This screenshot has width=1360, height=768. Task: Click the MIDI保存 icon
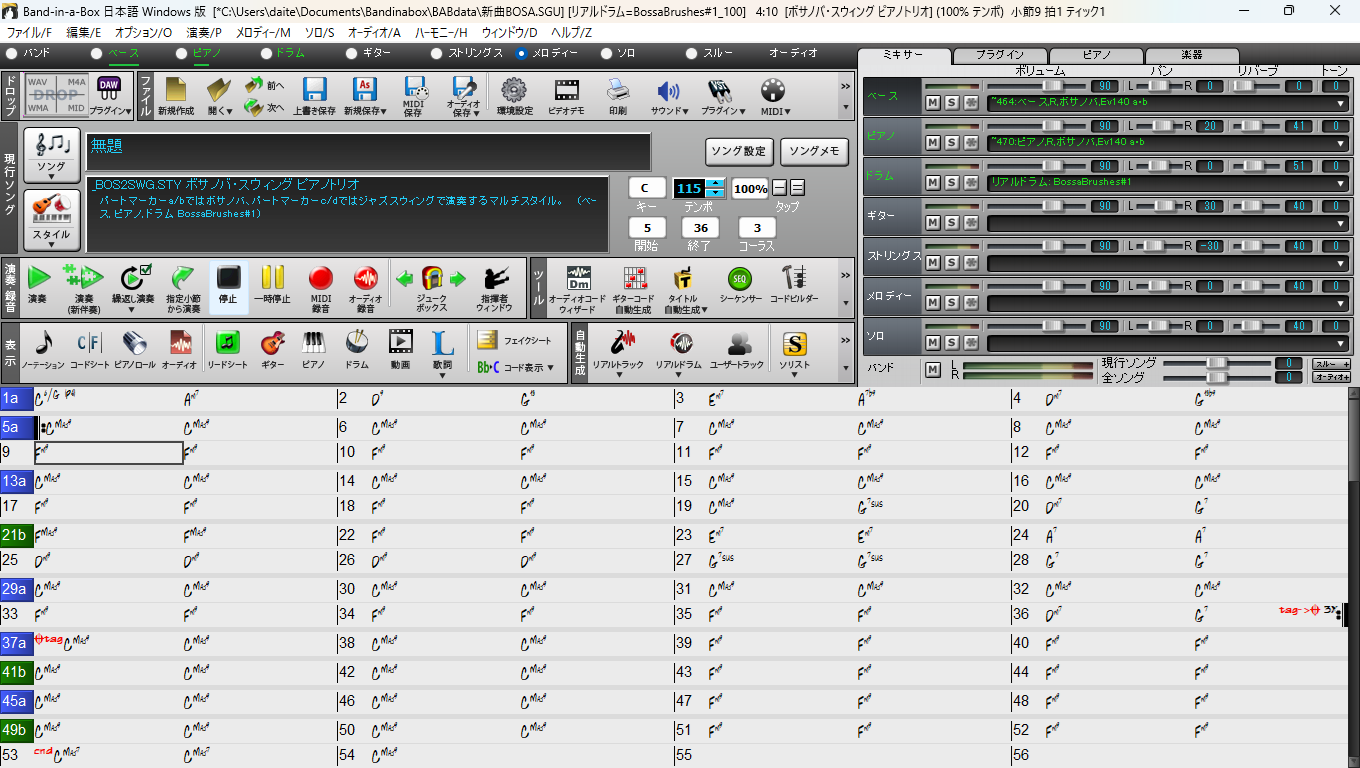pyautogui.click(x=413, y=95)
